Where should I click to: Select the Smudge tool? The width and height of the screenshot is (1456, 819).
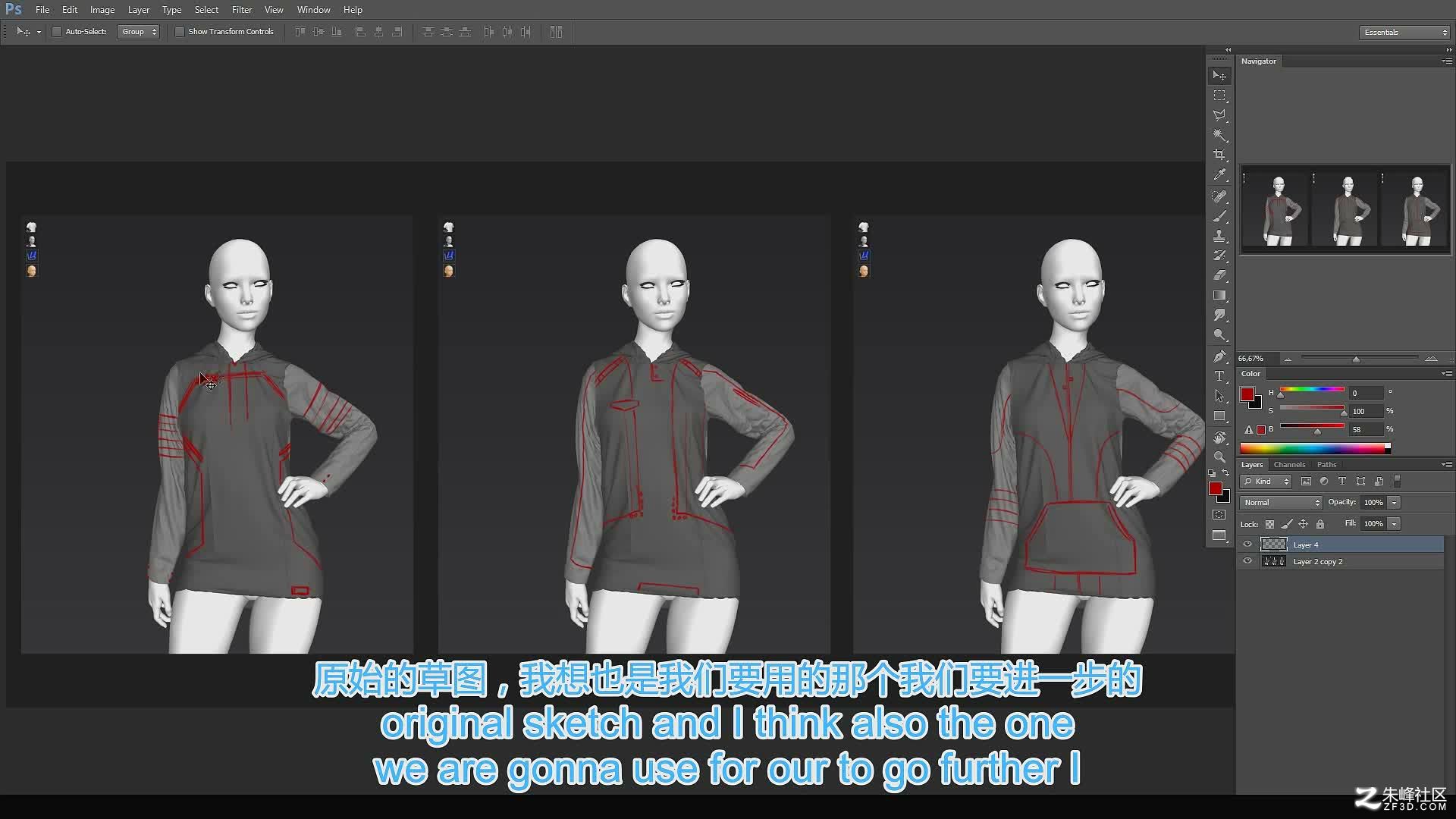1219,315
